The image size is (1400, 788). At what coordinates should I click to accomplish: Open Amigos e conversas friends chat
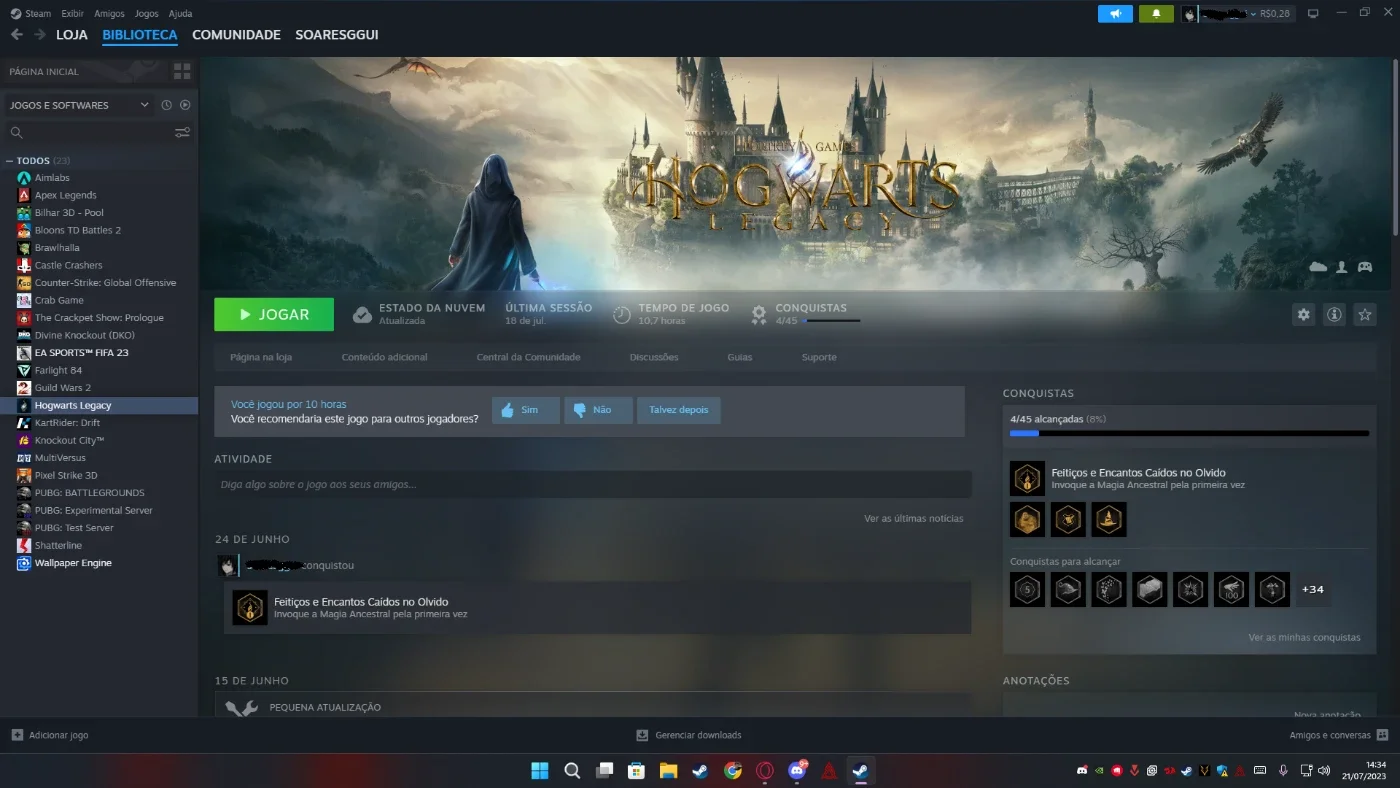[1339, 735]
